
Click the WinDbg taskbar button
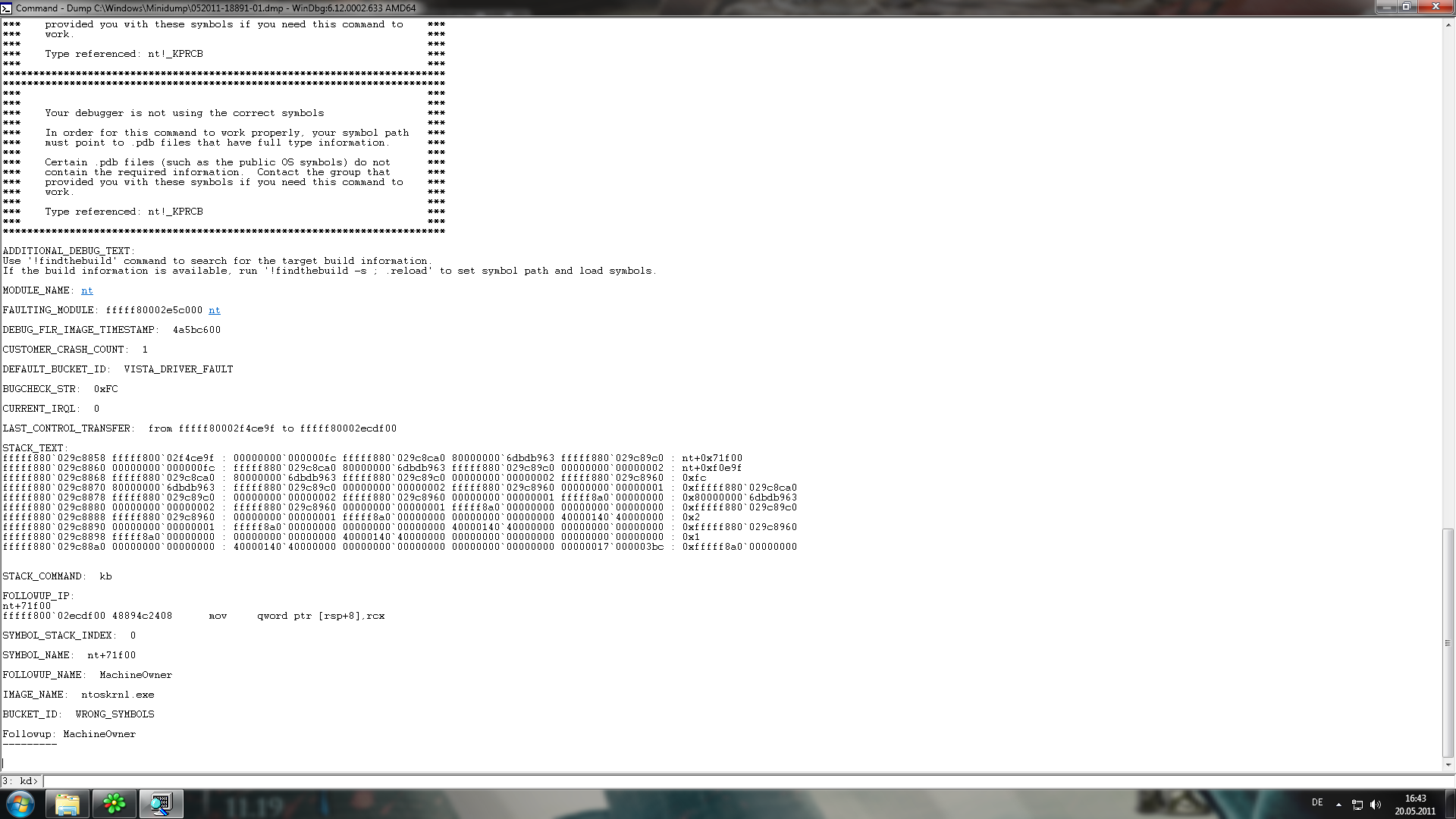(x=161, y=804)
